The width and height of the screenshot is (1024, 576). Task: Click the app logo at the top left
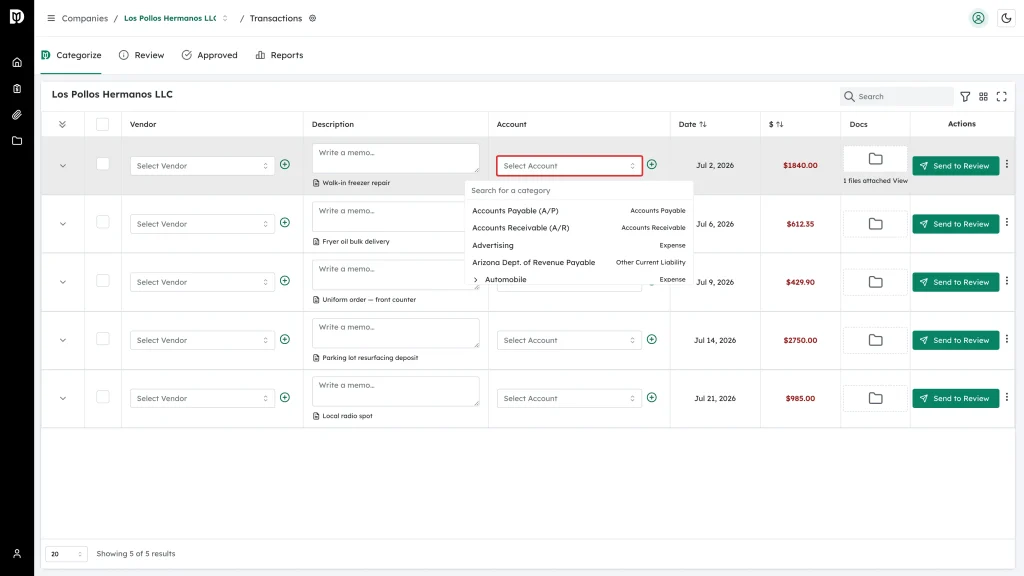click(x=17, y=17)
